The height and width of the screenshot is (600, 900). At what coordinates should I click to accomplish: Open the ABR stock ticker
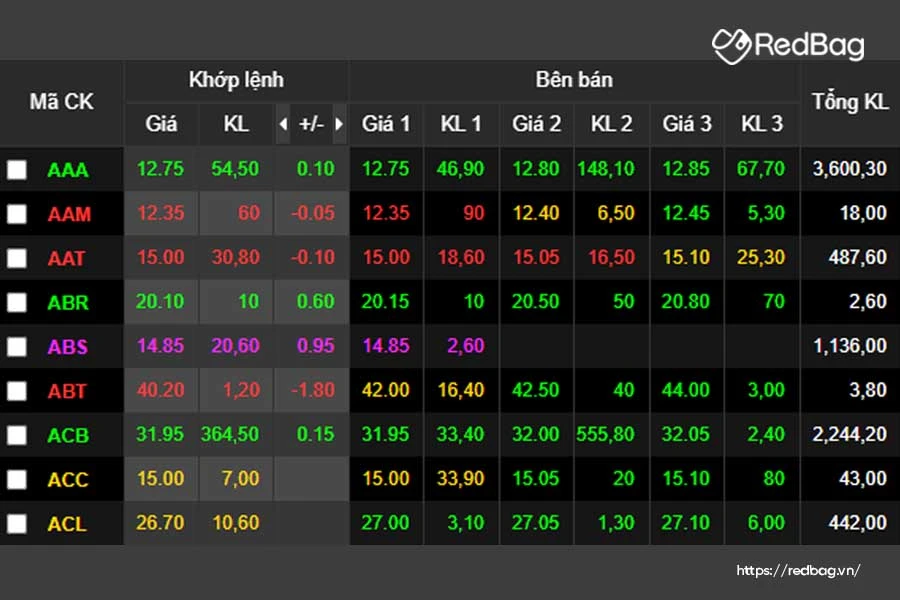coord(68,302)
